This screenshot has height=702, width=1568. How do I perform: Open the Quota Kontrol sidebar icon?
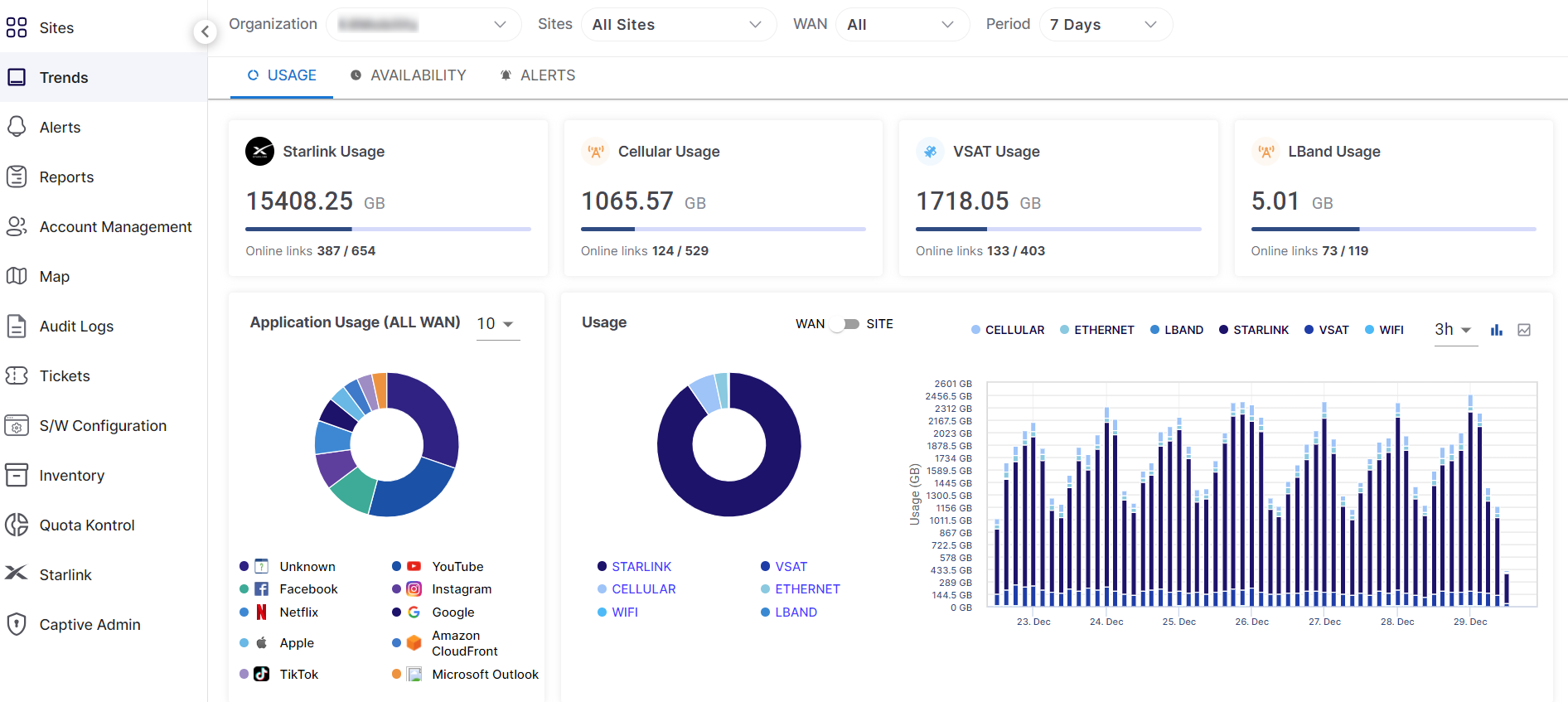[x=17, y=525]
